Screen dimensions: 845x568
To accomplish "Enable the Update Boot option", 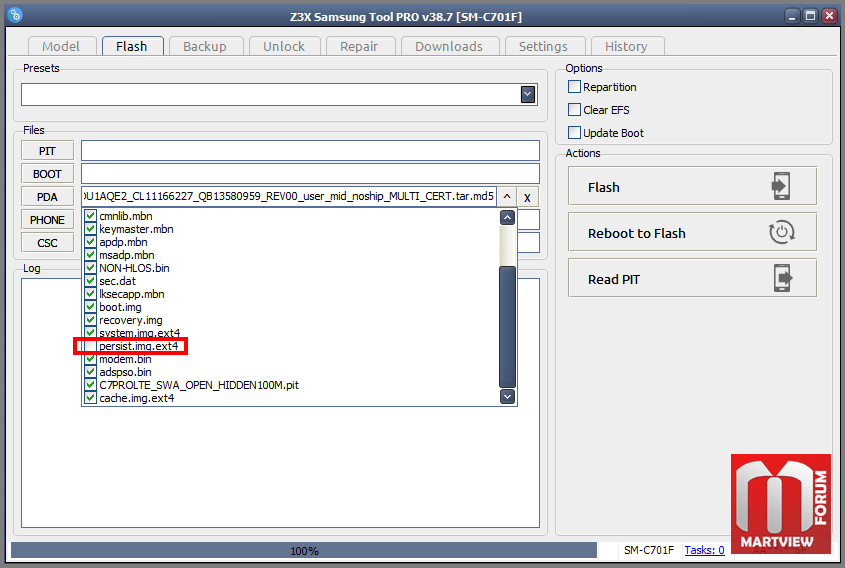I will point(574,133).
